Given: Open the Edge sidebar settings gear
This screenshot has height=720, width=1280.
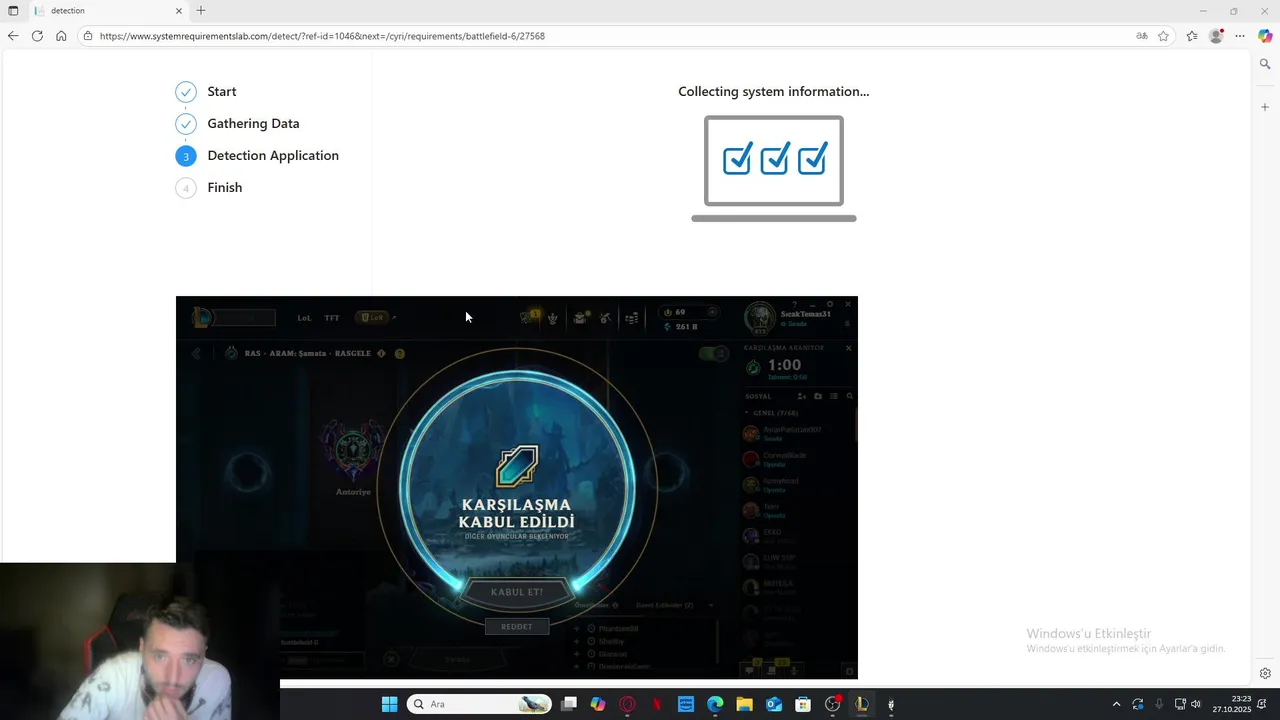Looking at the screenshot, I should [x=1265, y=673].
